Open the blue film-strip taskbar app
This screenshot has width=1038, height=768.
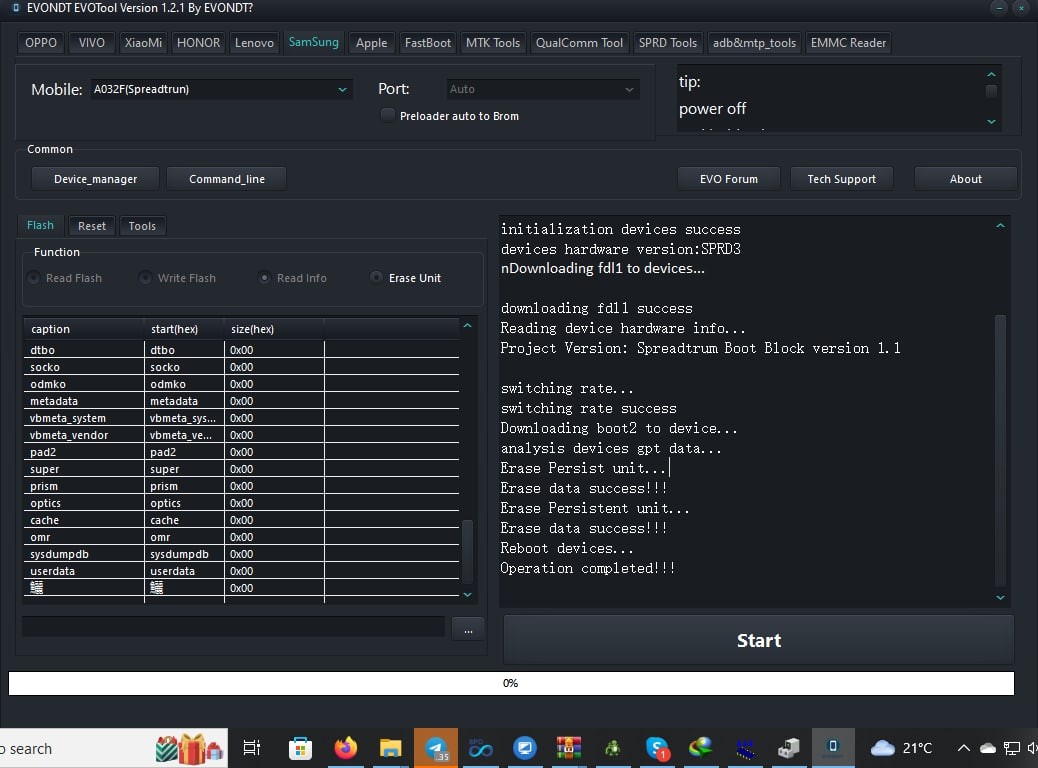coord(745,748)
